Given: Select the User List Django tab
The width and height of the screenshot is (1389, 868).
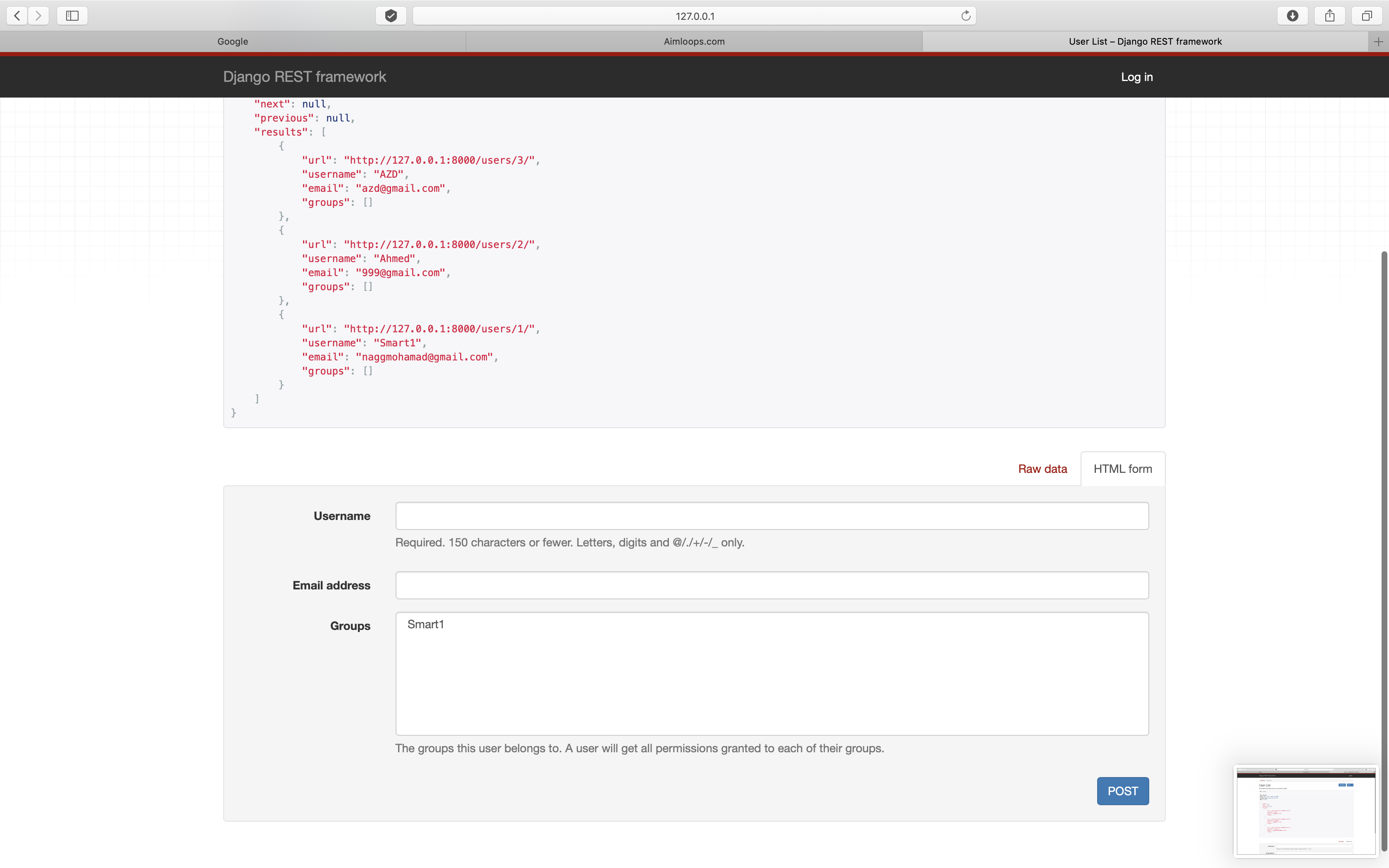Looking at the screenshot, I should (1145, 41).
